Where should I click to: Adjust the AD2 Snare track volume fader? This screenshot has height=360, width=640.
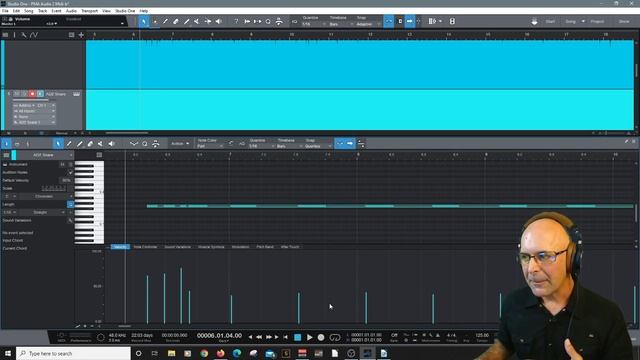(31, 100)
